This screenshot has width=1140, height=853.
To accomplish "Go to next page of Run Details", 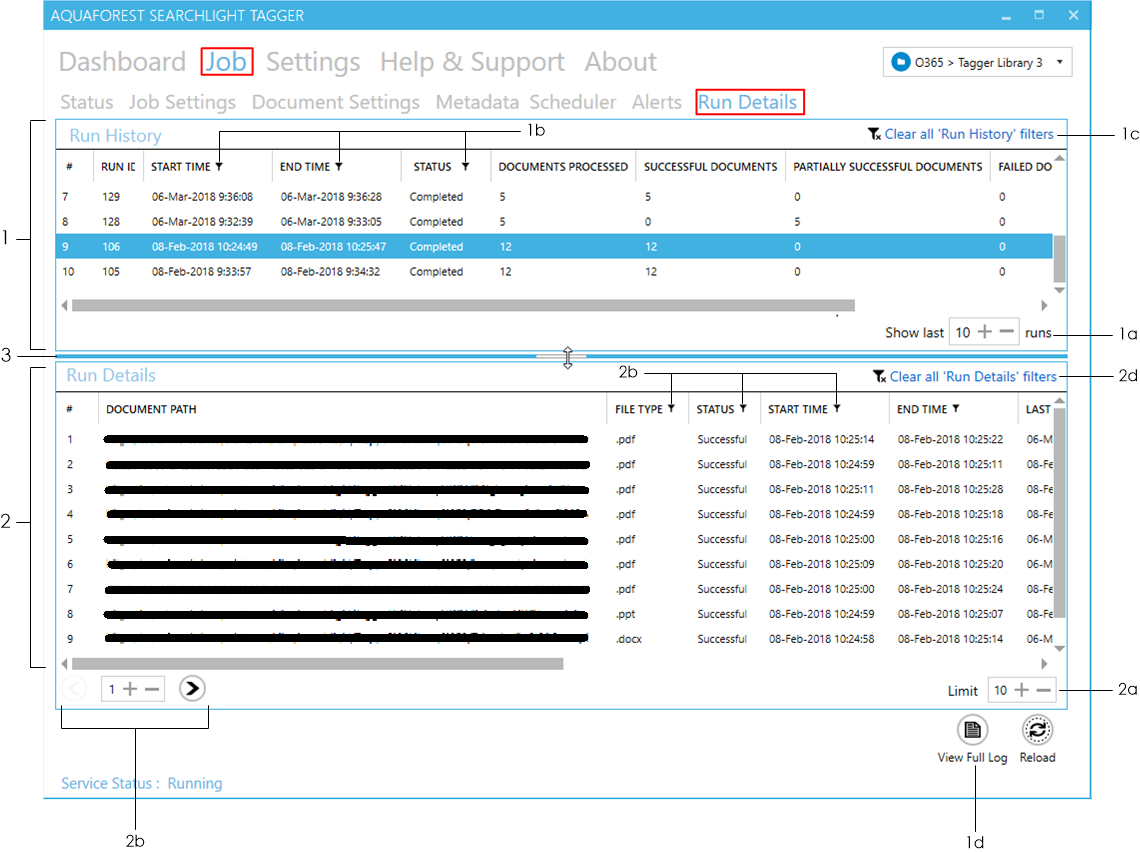I will coord(191,688).
